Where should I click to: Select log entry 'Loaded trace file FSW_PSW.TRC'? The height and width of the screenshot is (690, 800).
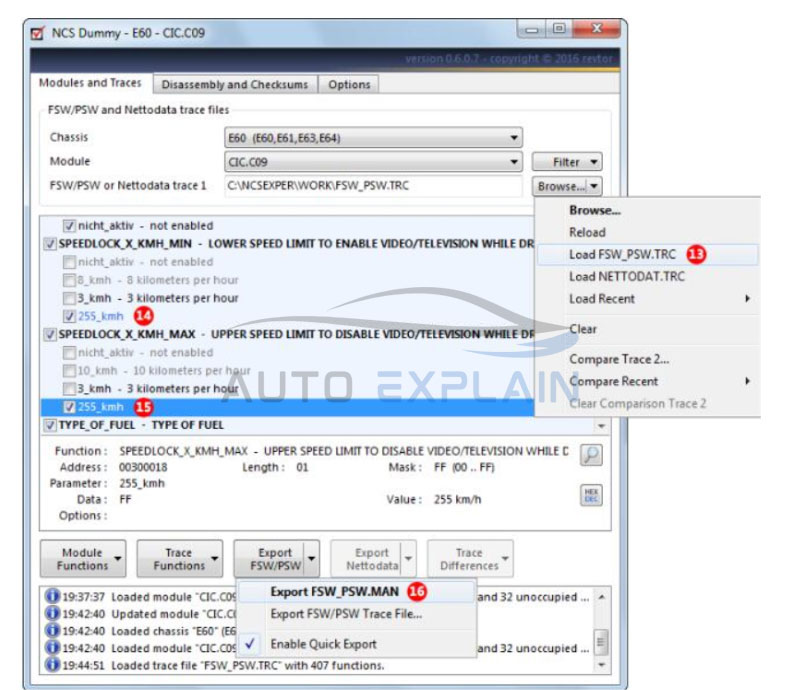[x=248, y=666]
